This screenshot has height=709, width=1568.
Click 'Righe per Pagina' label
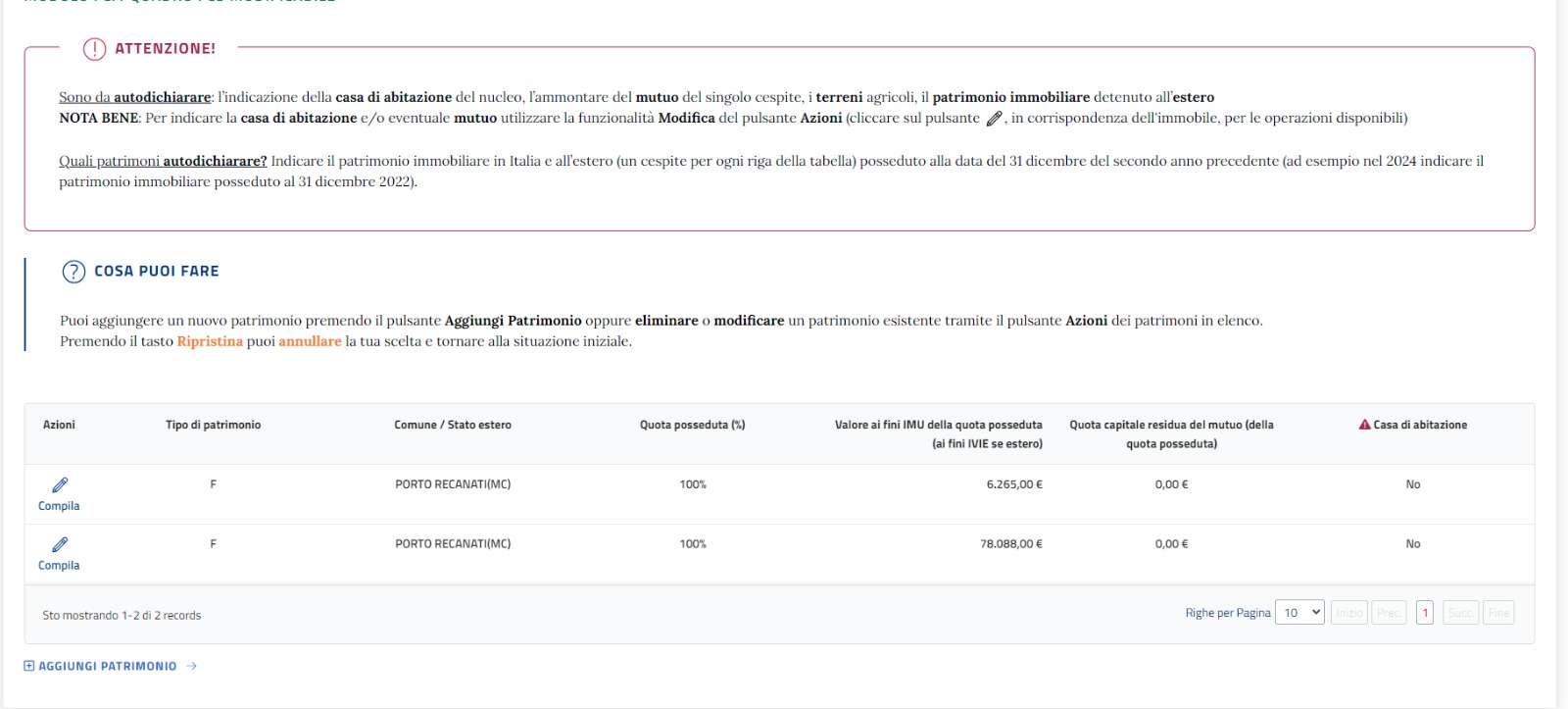[1228, 613]
